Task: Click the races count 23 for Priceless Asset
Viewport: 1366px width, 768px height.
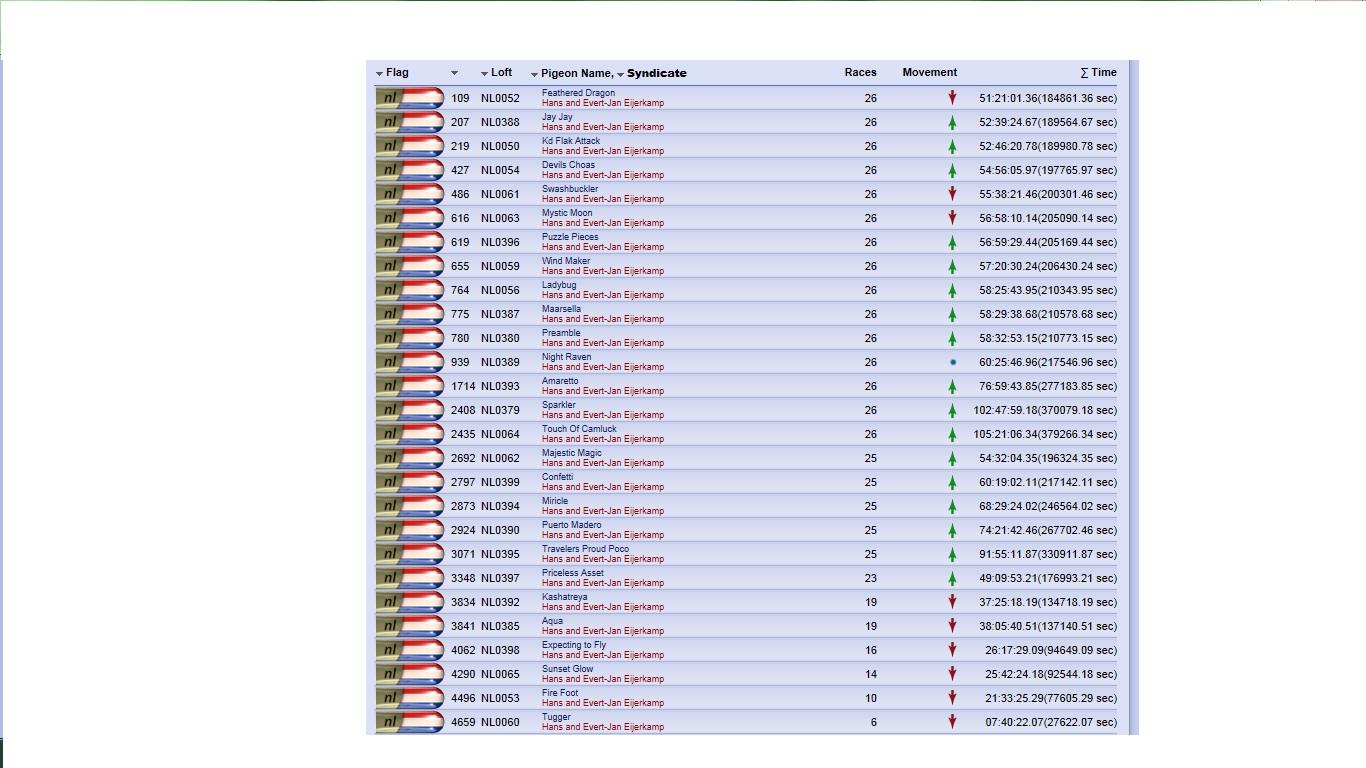Action: tap(871, 578)
